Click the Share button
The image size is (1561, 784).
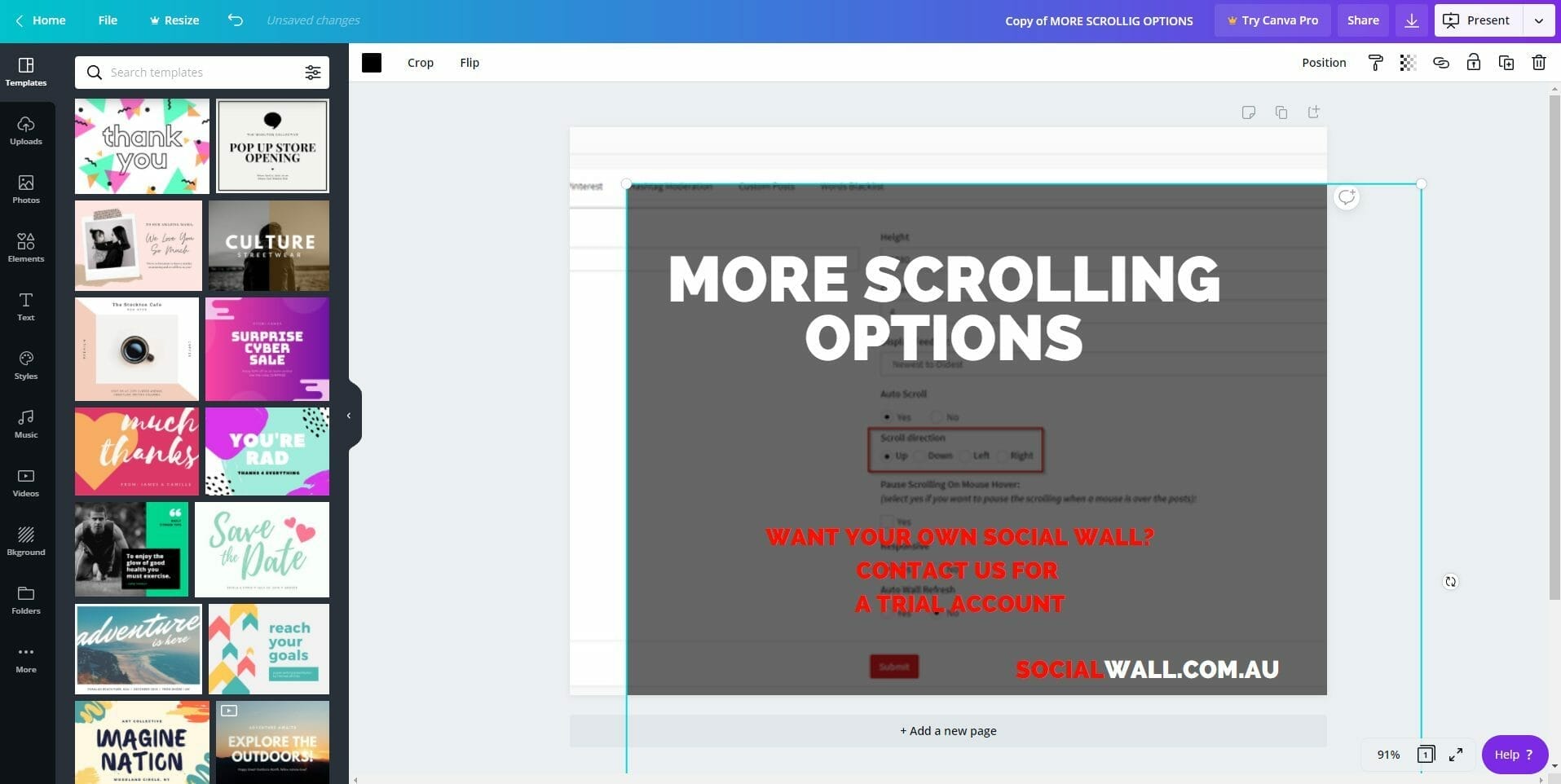(x=1362, y=20)
